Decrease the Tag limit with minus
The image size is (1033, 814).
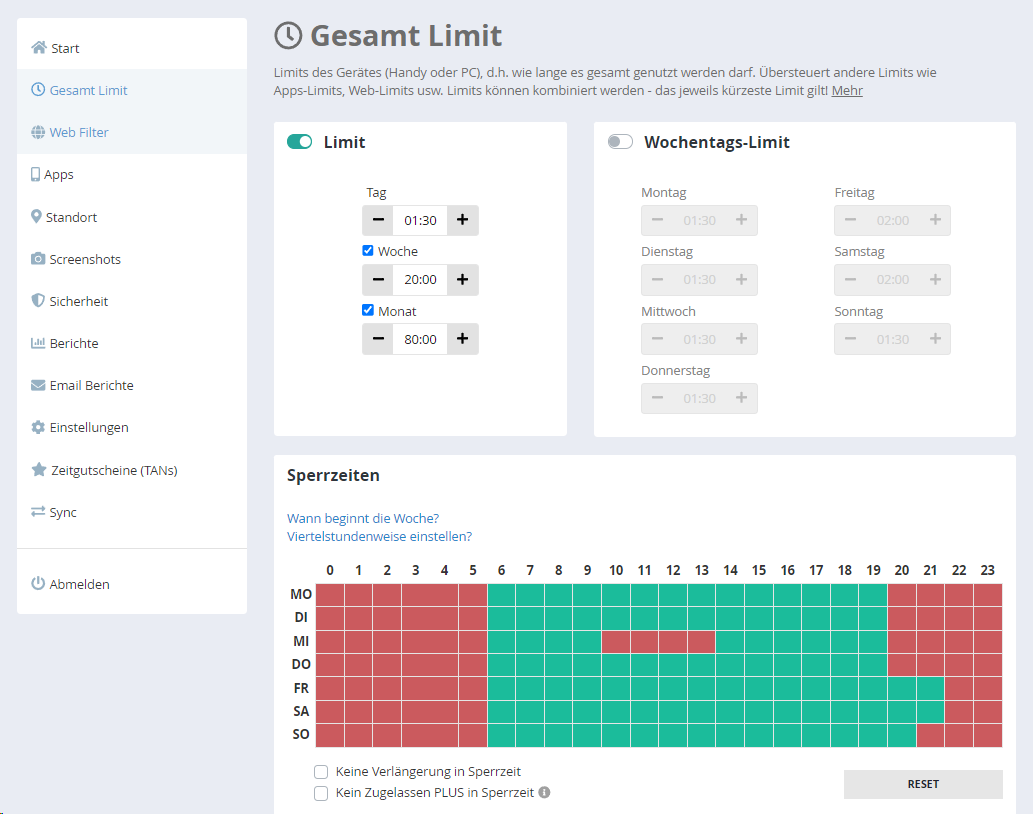click(378, 220)
